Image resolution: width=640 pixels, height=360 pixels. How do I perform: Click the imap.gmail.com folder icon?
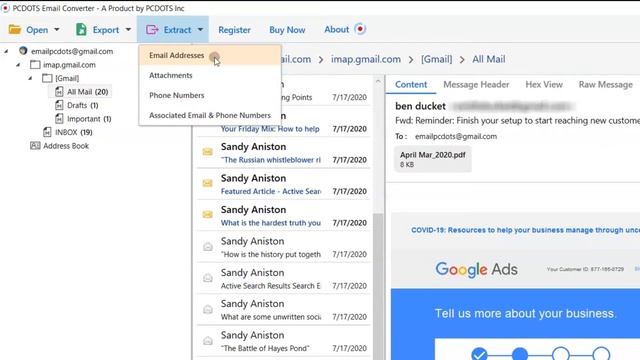(x=35, y=64)
